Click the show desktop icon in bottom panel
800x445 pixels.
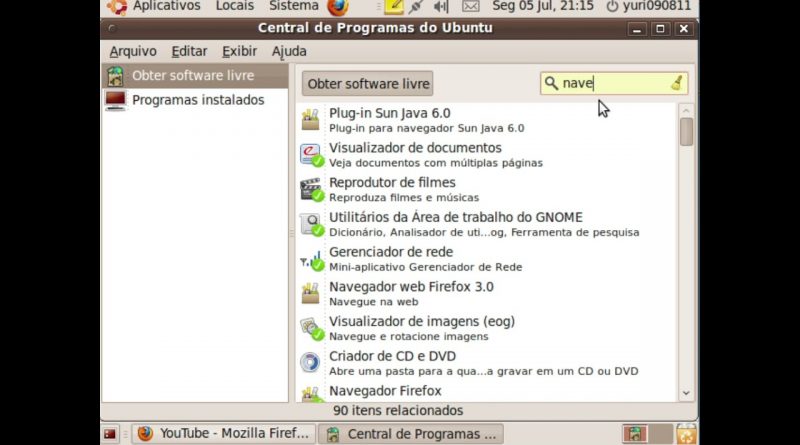(110, 434)
